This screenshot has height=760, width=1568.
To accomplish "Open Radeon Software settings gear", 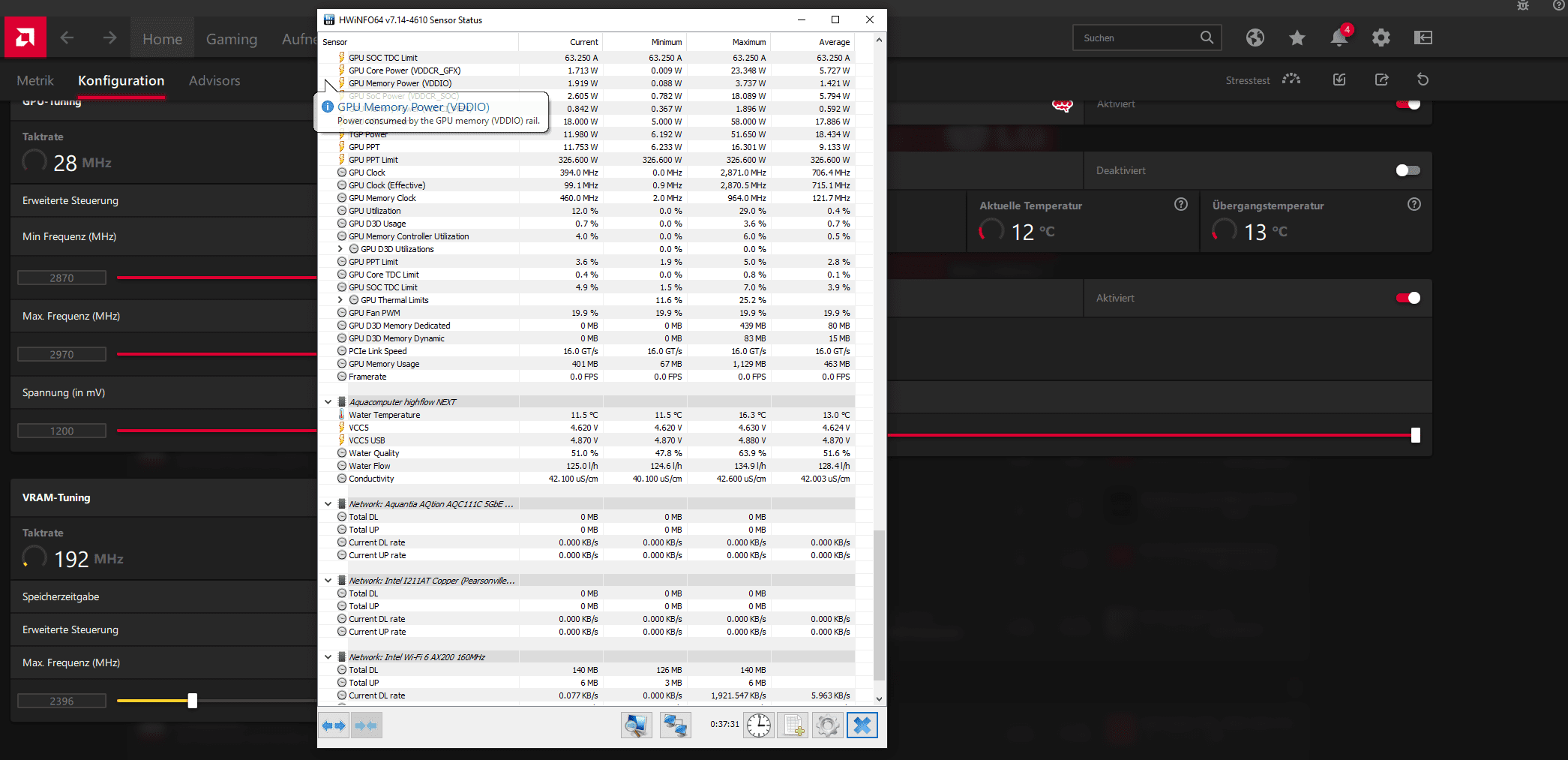I will [x=1381, y=38].
